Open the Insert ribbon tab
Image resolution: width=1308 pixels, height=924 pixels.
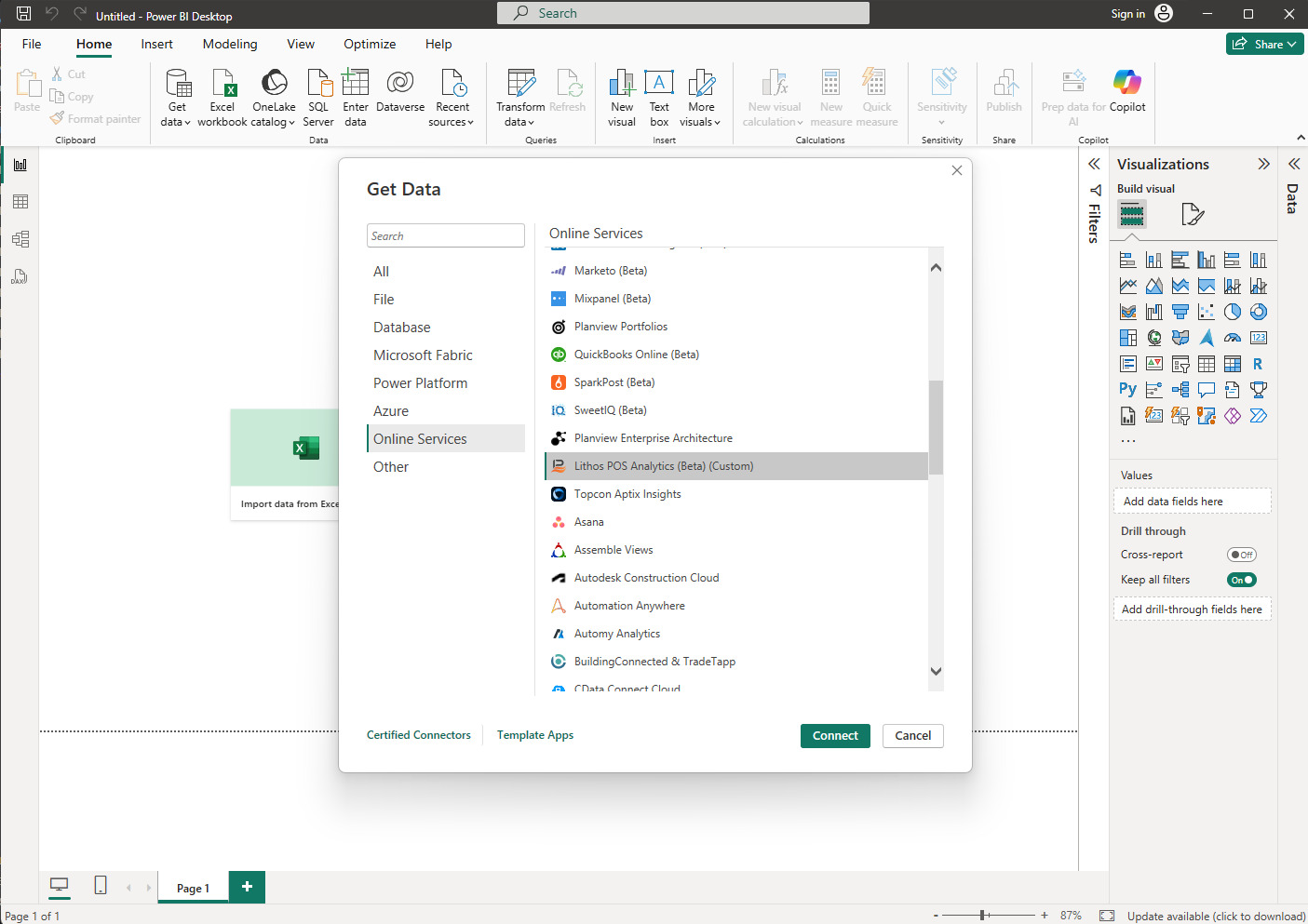(156, 44)
